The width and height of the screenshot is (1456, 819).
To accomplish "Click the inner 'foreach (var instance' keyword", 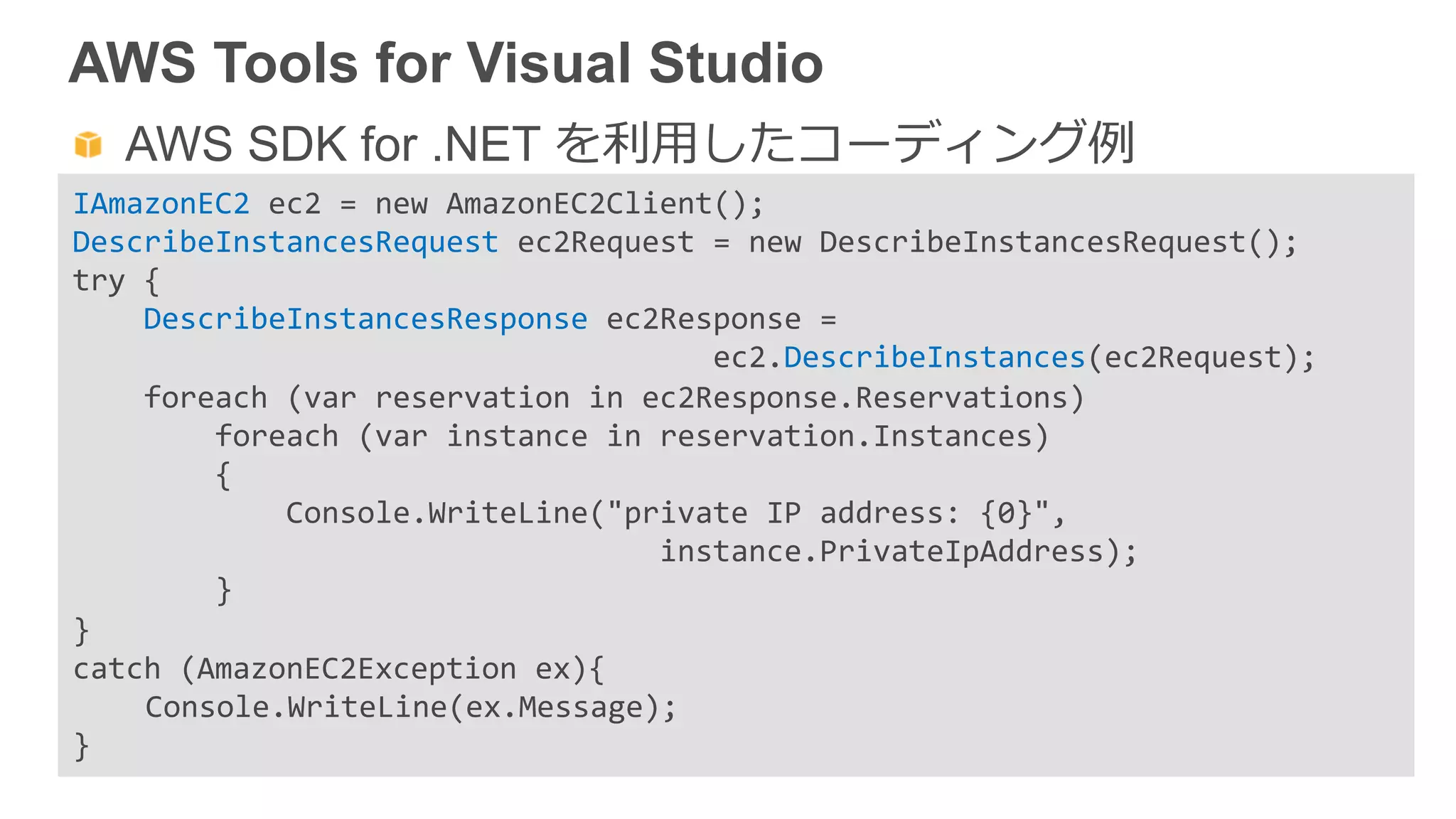I will point(277,437).
